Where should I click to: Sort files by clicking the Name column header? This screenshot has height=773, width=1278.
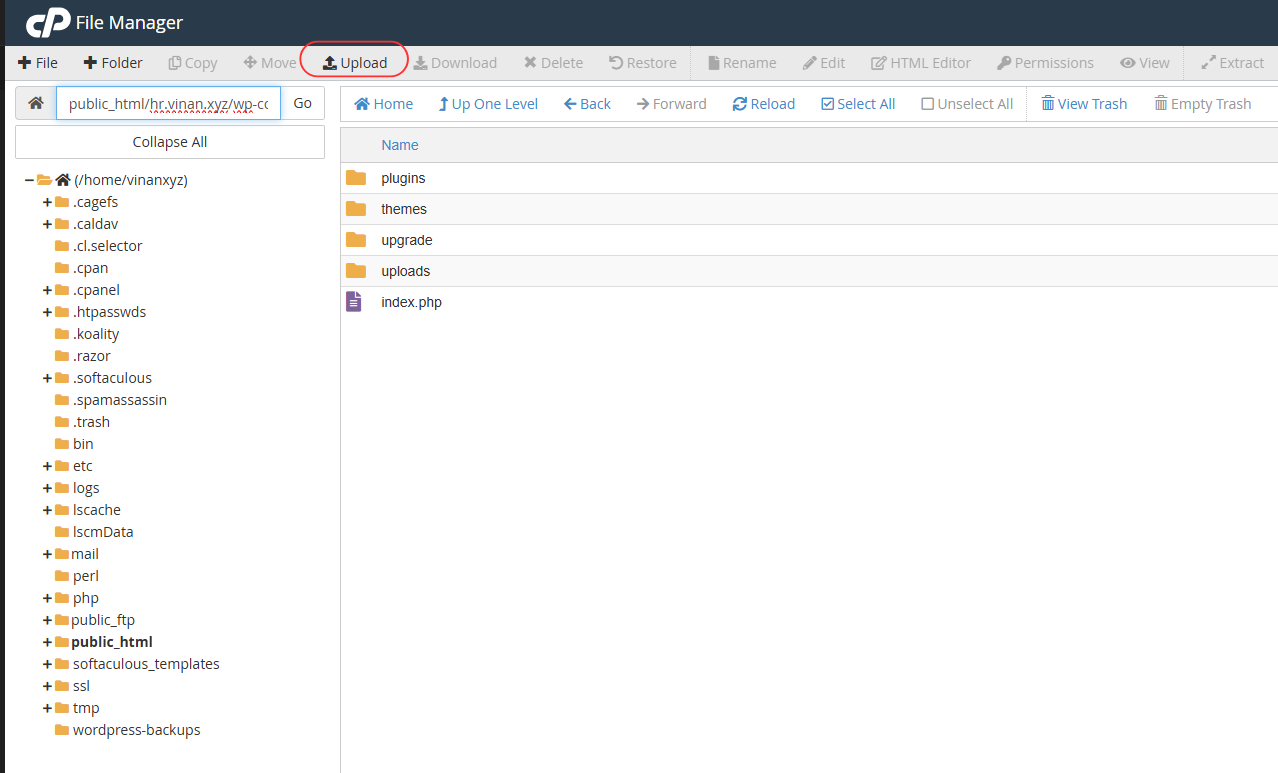[x=399, y=145]
